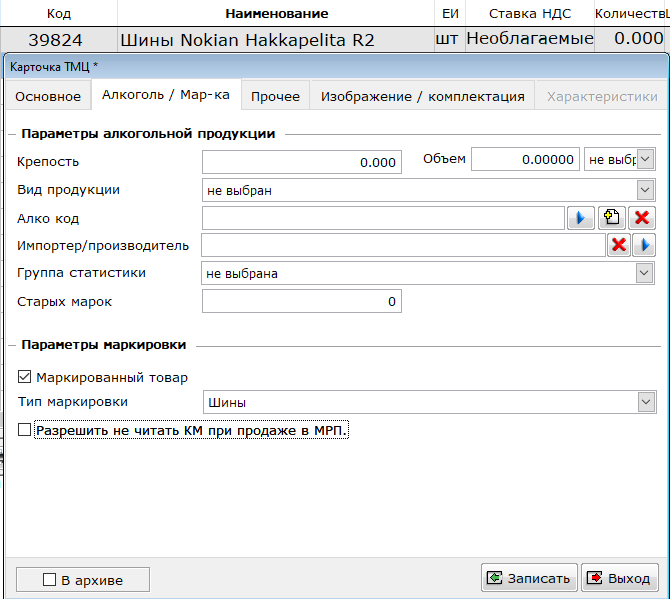This screenshot has width=670, height=599.
Task: Click the Характеристики tab
Action: tap(602, 97)
